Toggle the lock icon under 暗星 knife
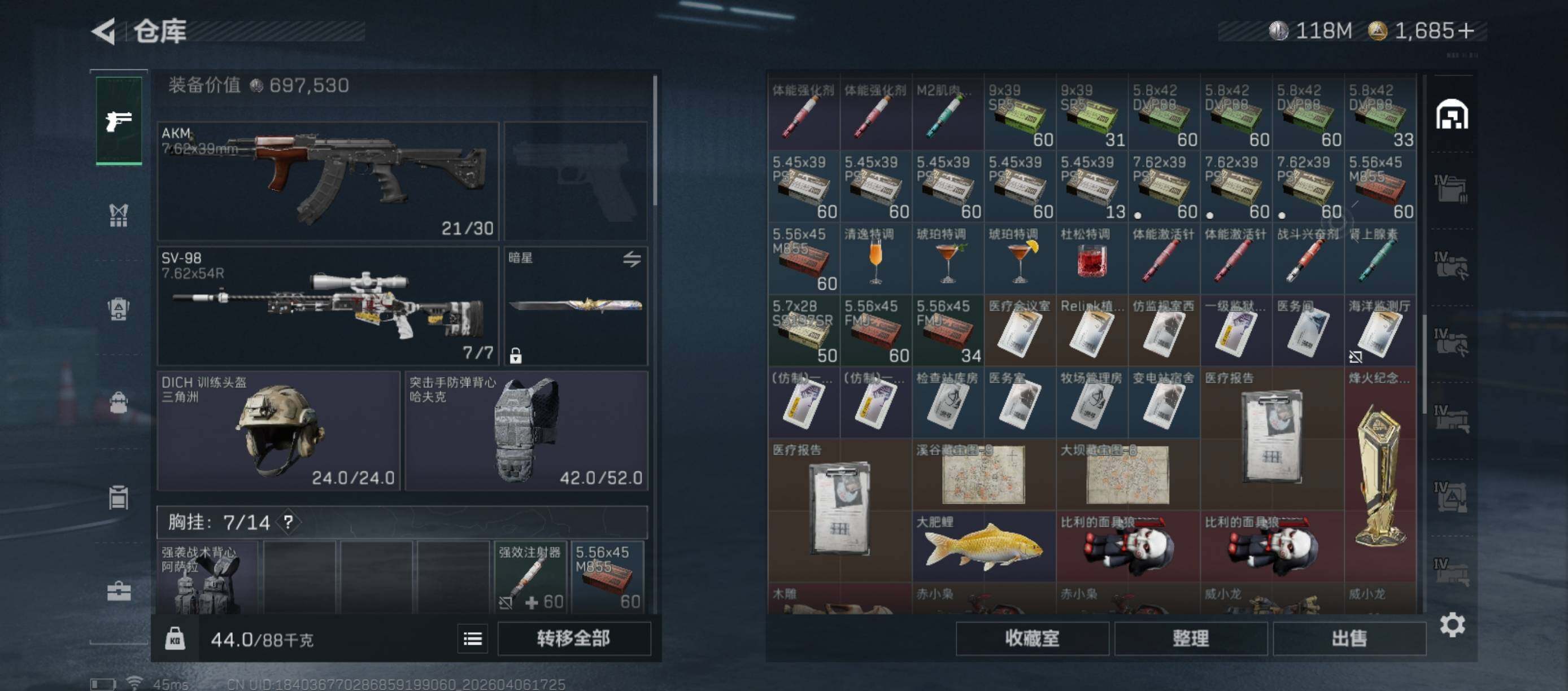 [516, 355]
